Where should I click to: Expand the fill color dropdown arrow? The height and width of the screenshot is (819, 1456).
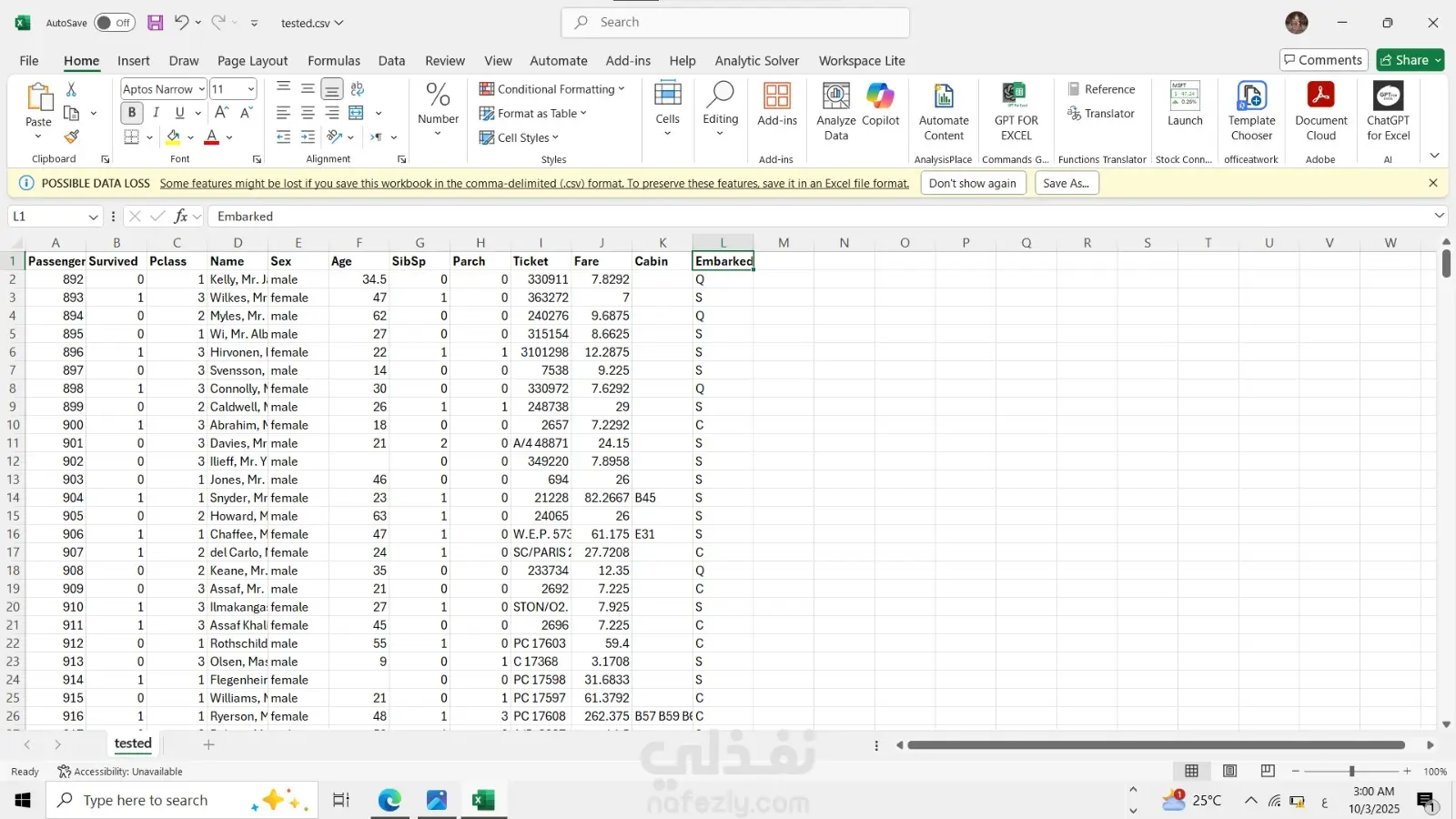191,137
